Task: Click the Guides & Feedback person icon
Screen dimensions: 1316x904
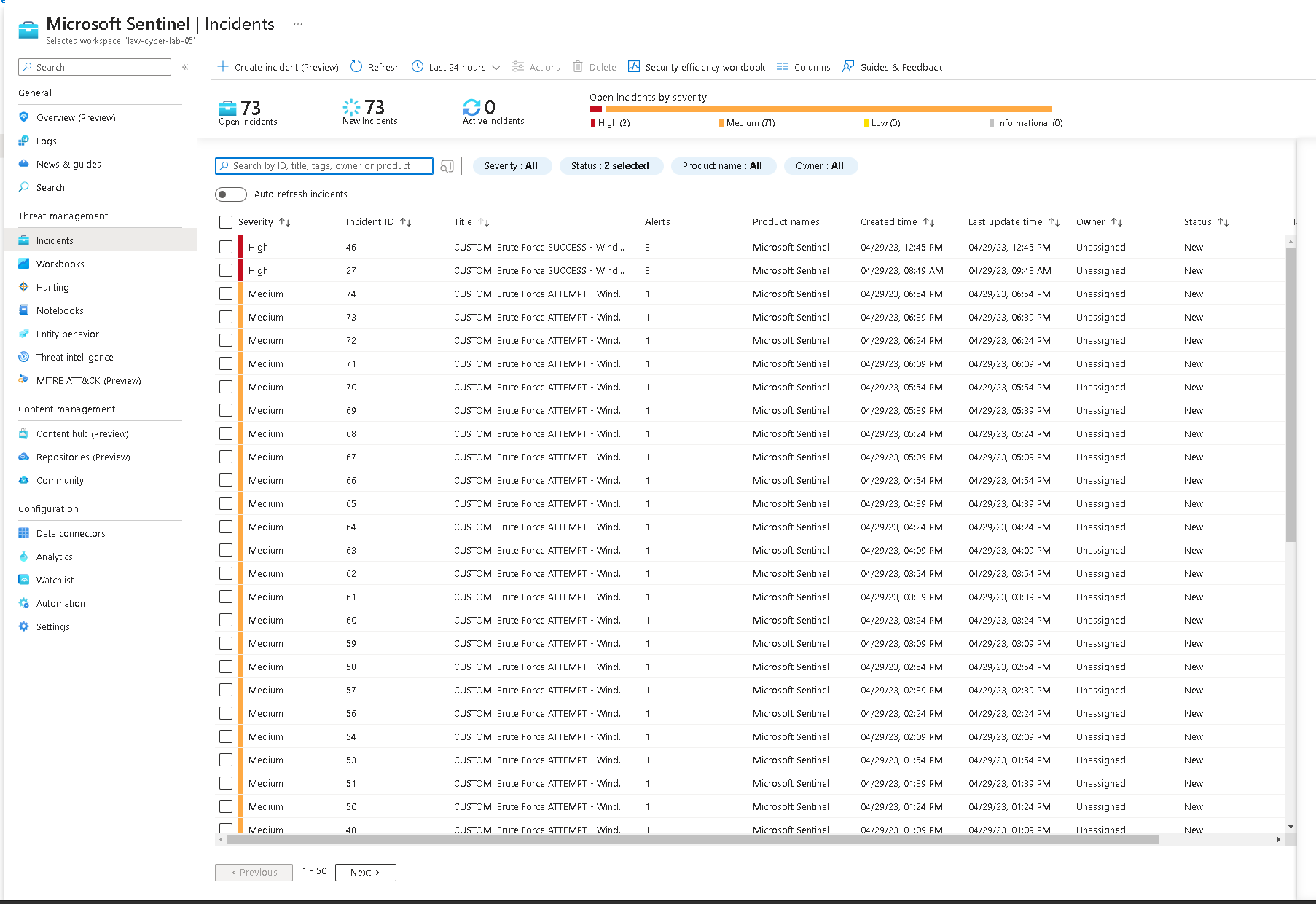Action: (848, 66)
